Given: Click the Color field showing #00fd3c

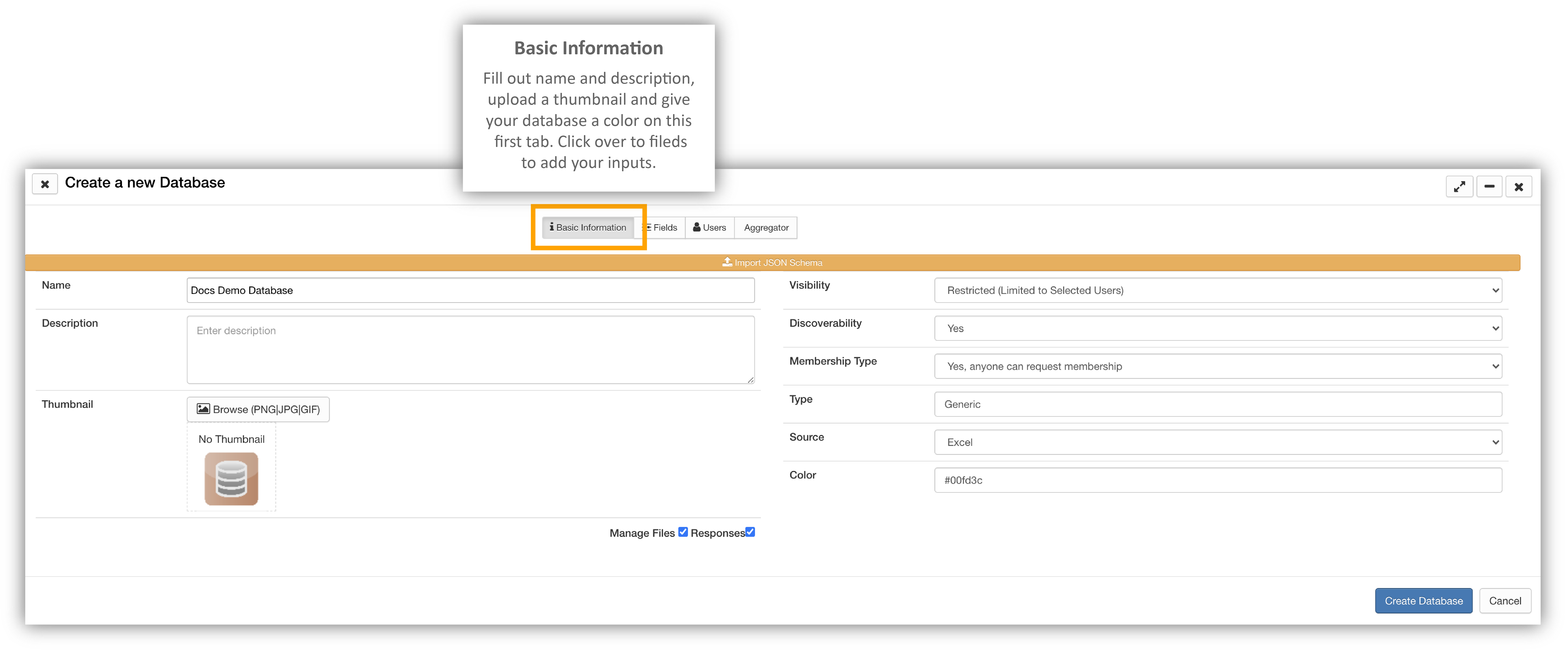Looking at the screenshot, I should (x=1217, y=480).
